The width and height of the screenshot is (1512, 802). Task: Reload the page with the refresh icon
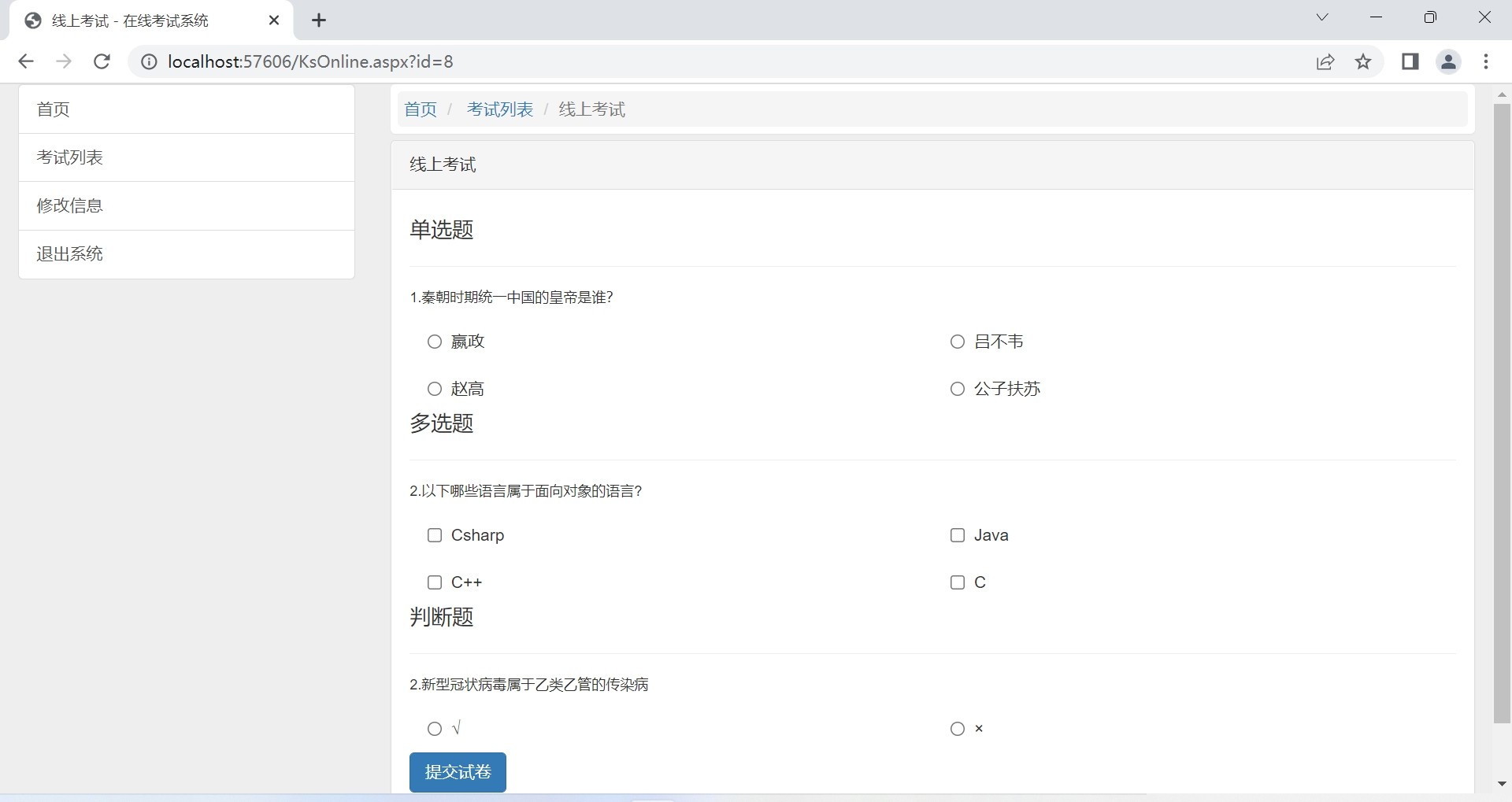point(102,61)
